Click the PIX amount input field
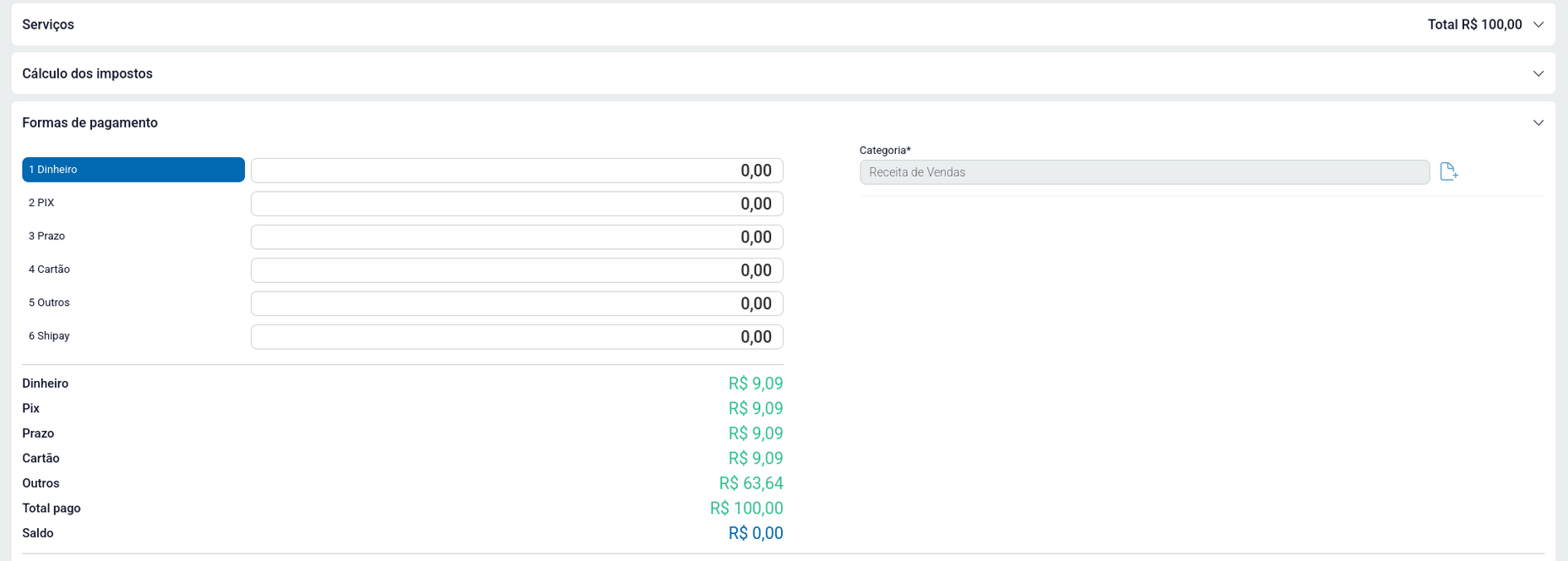Viewport: 1568px width, 561px height. tap(516, 204)
